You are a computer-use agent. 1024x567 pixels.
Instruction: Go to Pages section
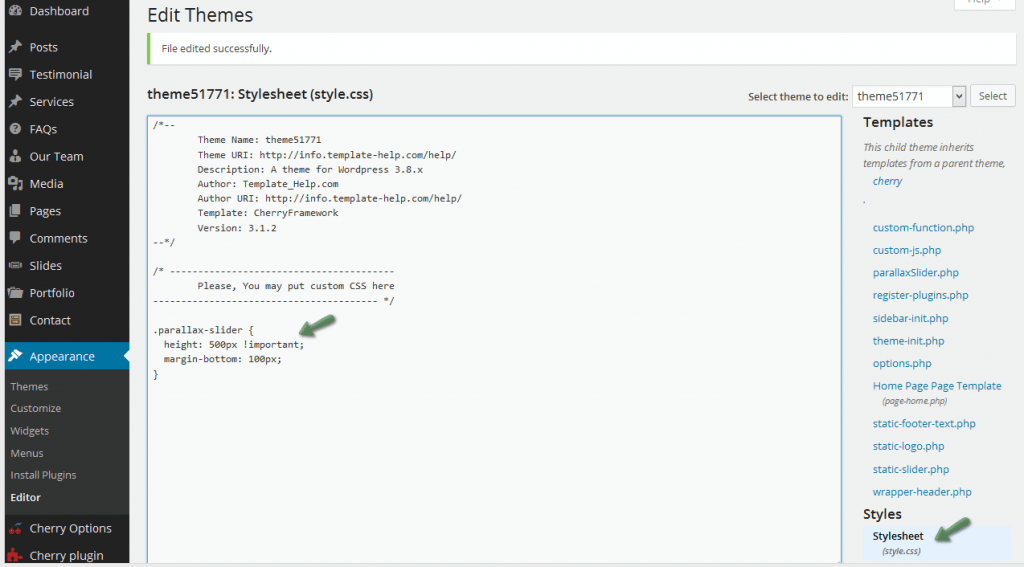[45, 211]
